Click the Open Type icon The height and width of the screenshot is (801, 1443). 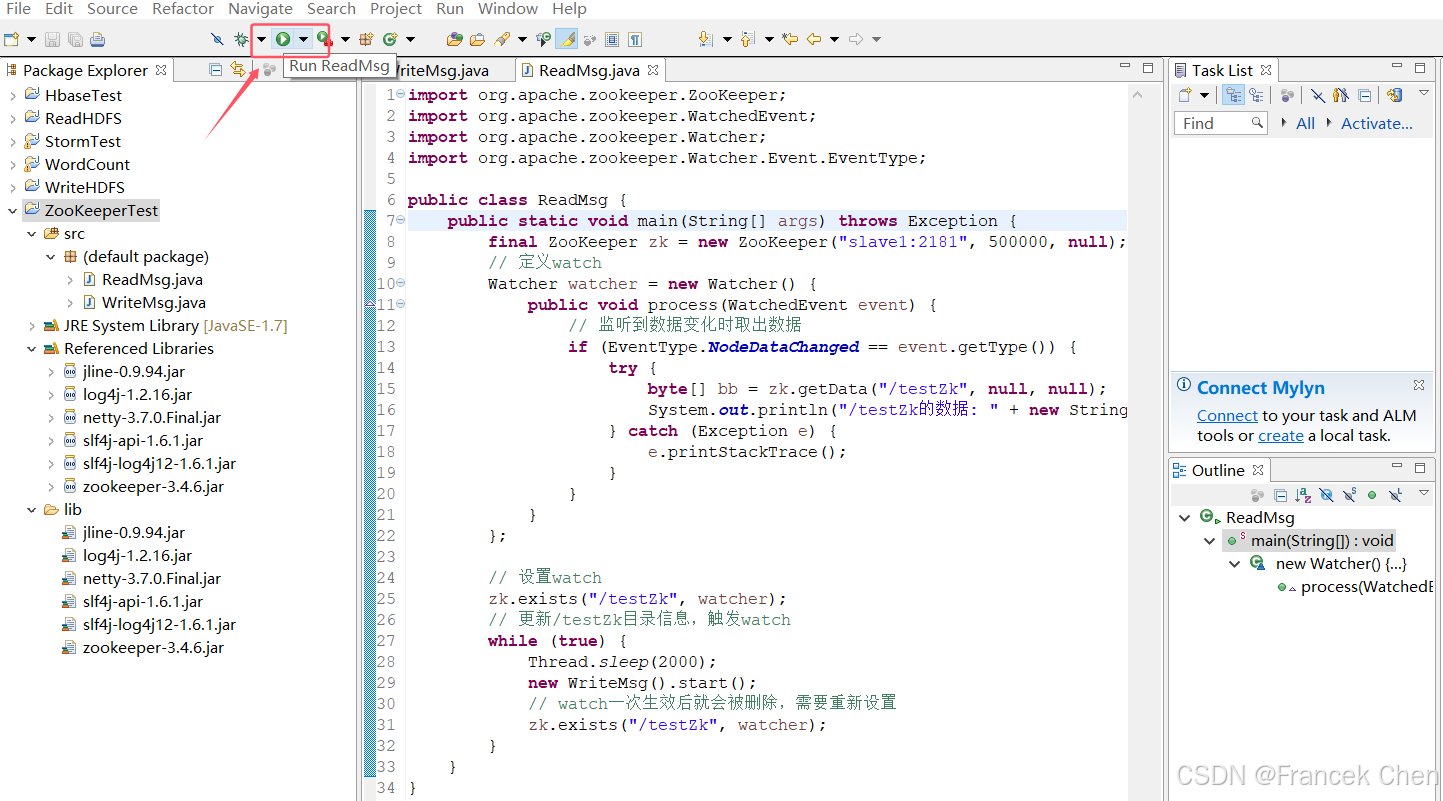(455, 39)
